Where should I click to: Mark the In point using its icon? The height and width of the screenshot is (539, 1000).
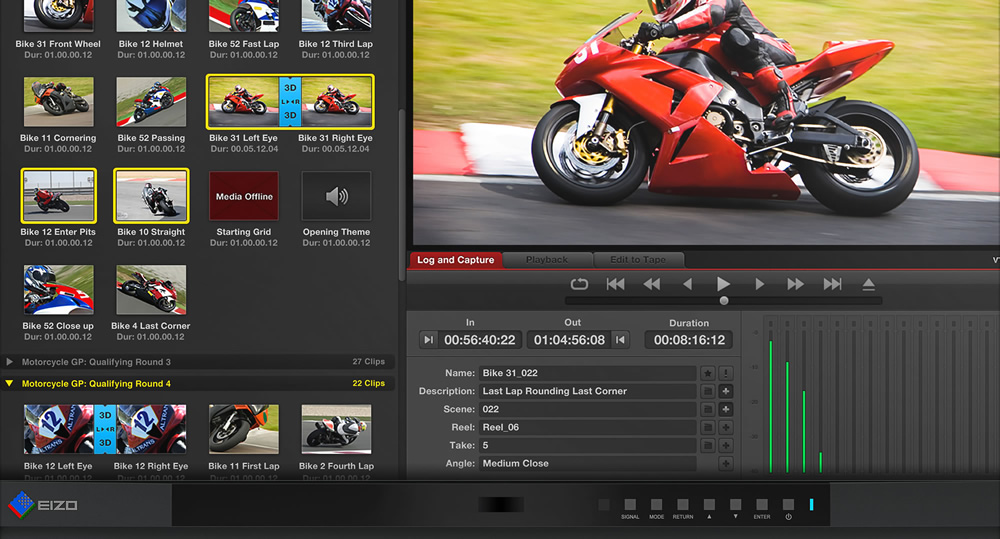[x=428, y=340]
